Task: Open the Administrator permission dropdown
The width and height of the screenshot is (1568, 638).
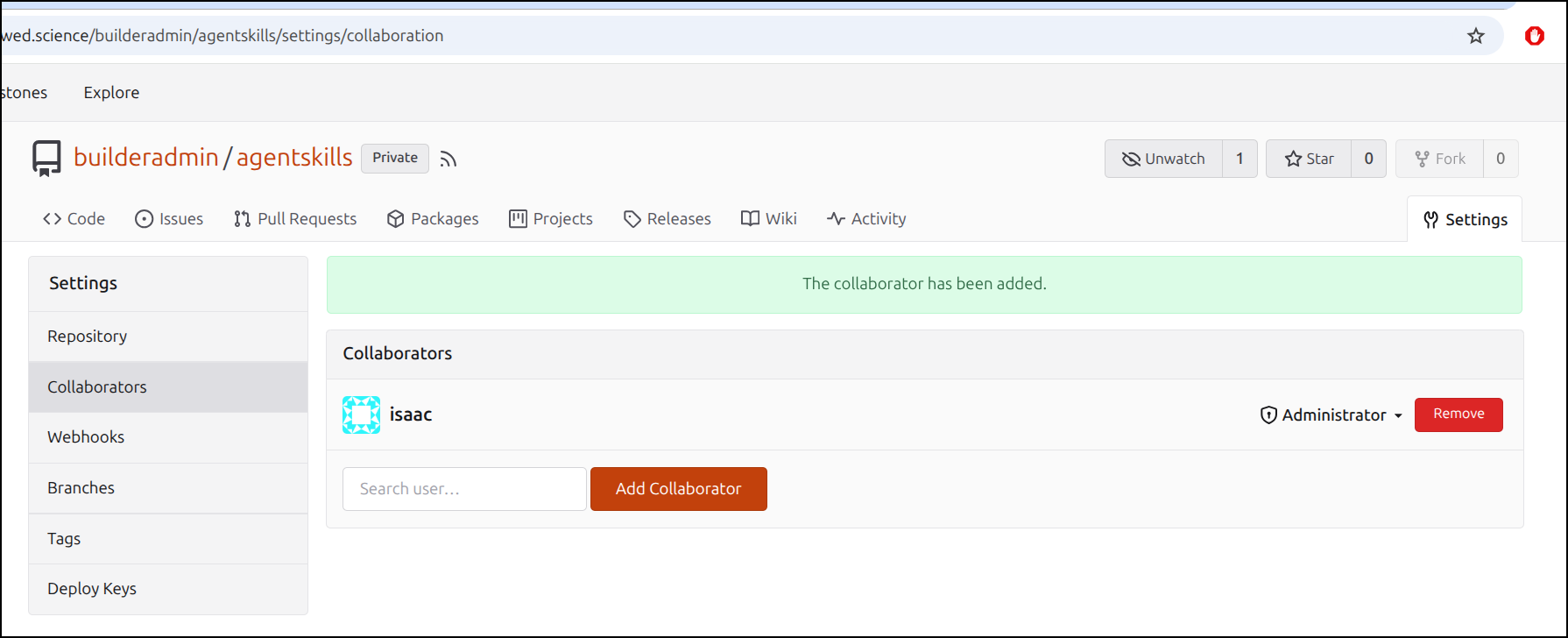Action: pyautogui.click(x=1331, y=415)
